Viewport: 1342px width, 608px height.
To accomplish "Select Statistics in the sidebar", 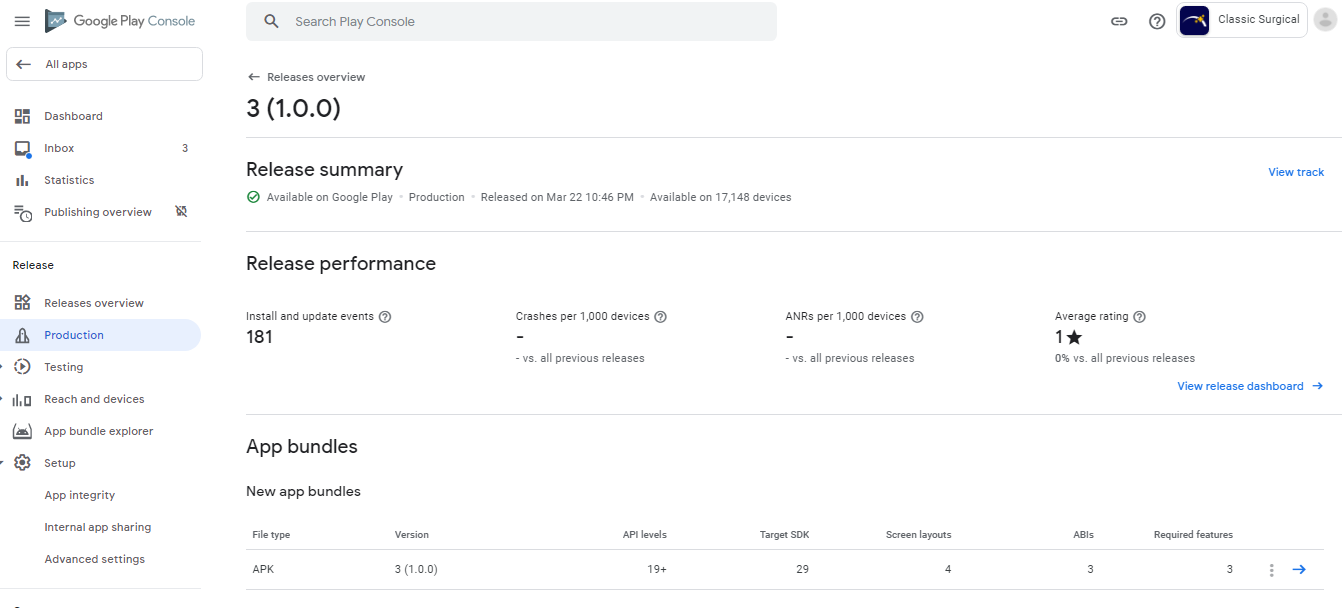I will (69, 179).
